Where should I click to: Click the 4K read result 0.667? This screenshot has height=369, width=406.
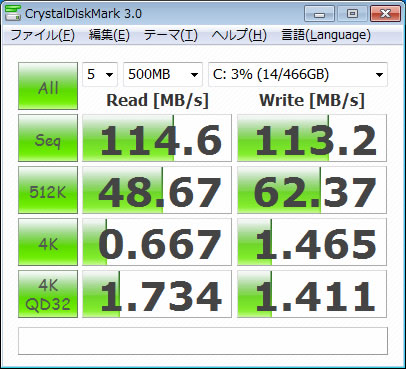click(157, 242)
